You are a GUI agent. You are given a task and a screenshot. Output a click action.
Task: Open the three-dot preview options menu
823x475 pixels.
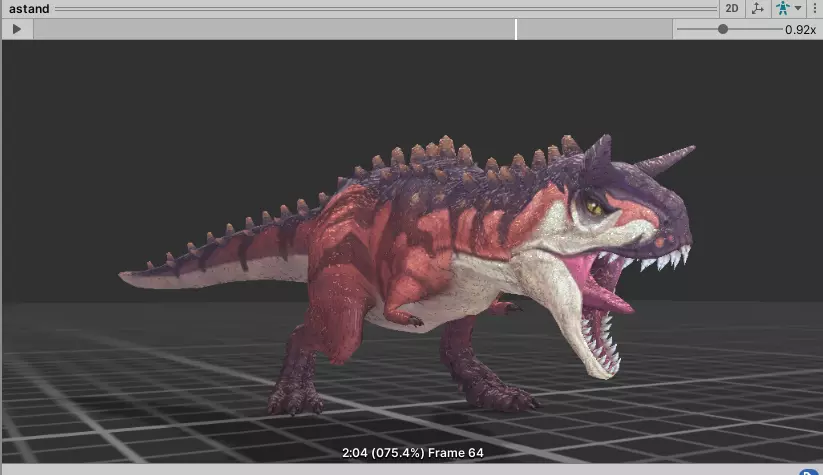815,8
